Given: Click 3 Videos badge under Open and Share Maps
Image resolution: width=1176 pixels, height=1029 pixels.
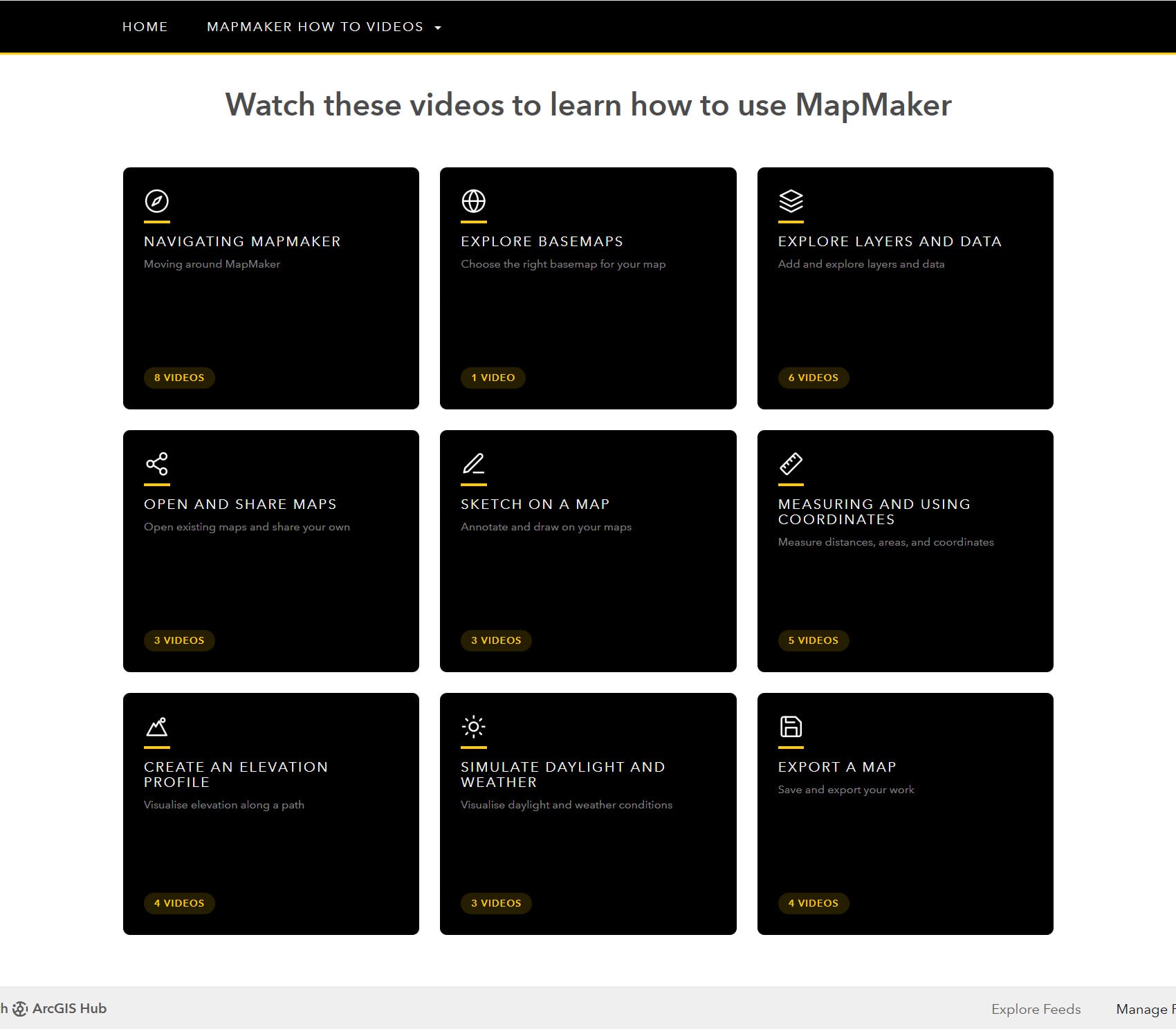Looking at the screenshot, I should pos(179,640).
